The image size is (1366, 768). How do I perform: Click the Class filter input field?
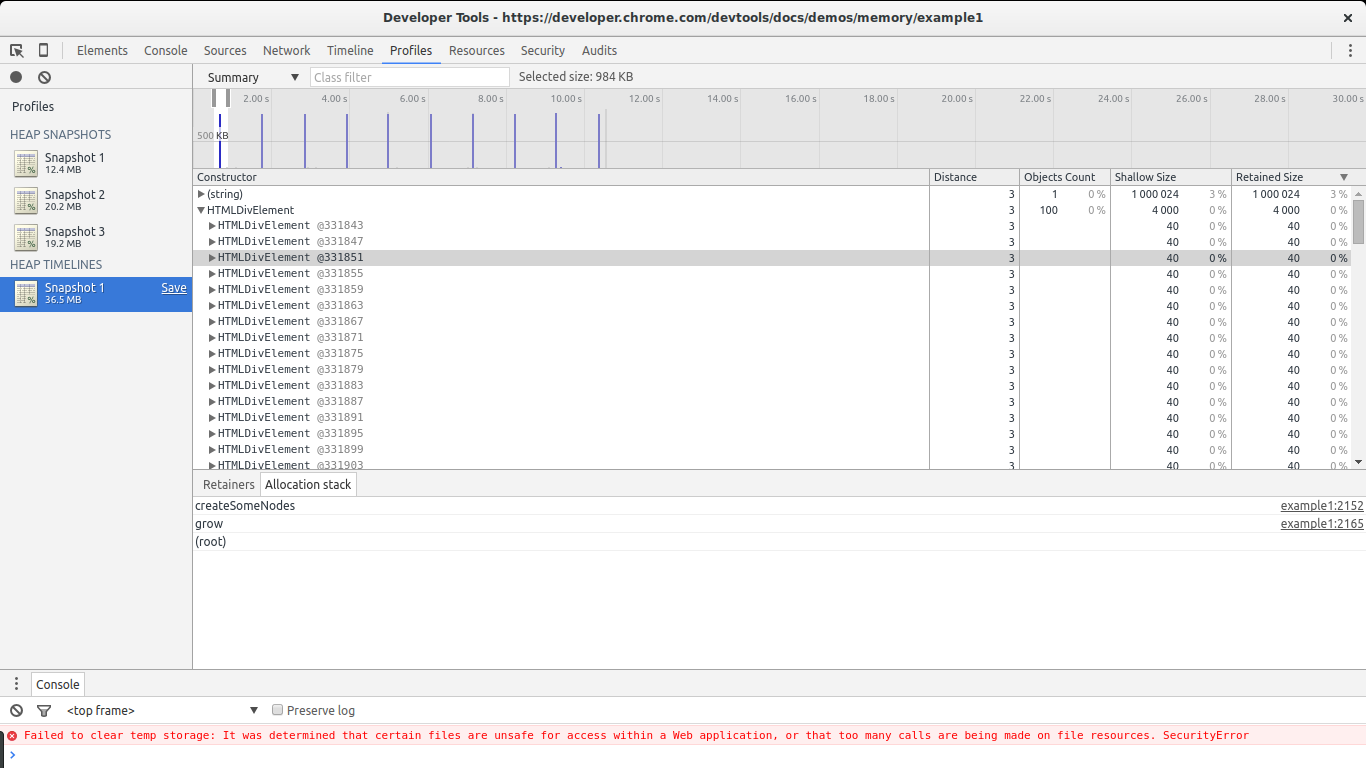(409, 77)
